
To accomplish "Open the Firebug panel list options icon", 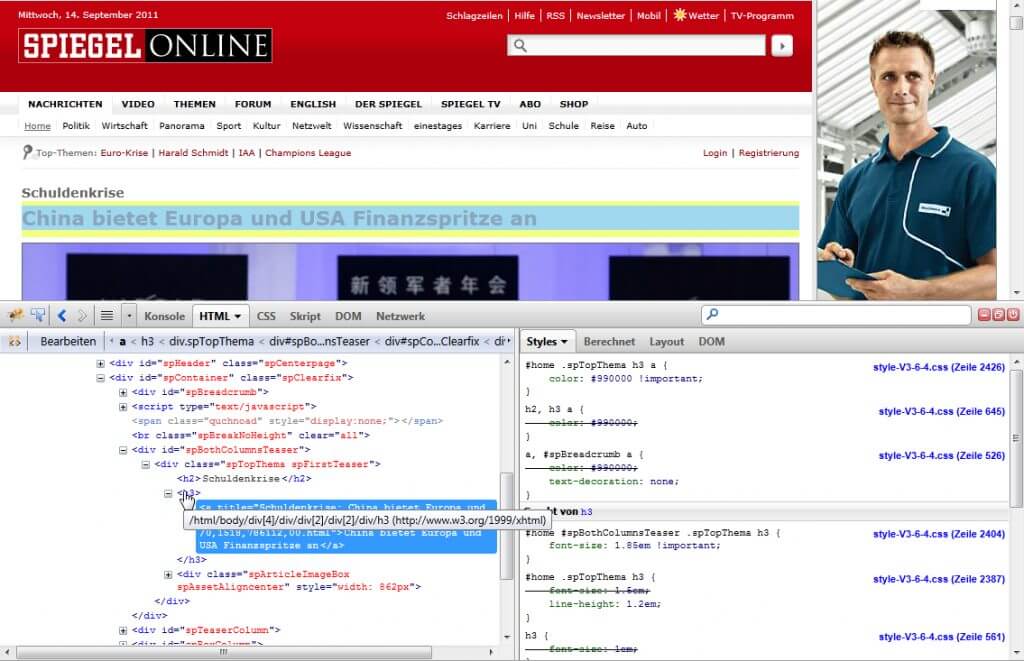I will click(105, 315).
